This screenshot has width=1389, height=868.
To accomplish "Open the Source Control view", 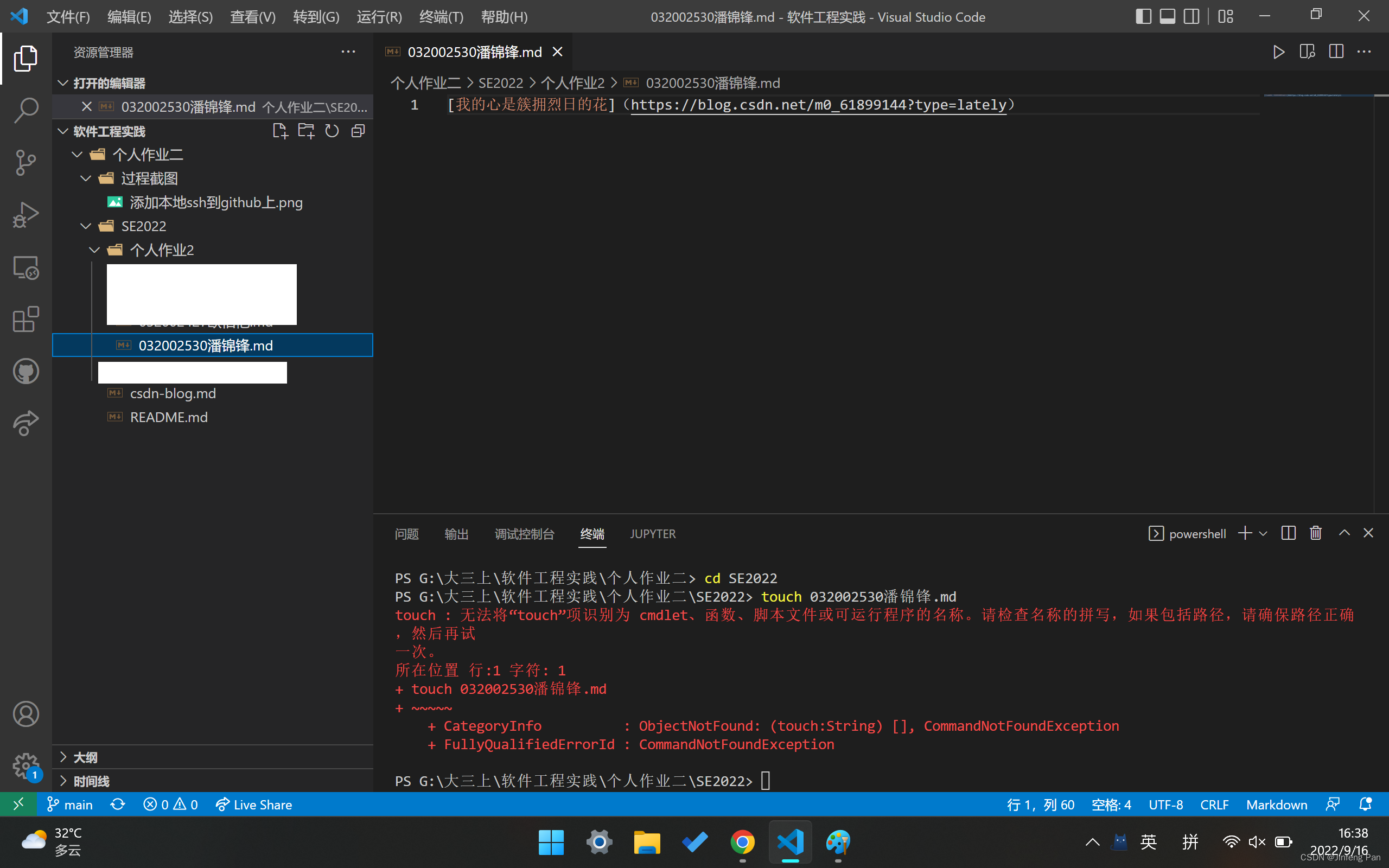I will tap(26, 162).
